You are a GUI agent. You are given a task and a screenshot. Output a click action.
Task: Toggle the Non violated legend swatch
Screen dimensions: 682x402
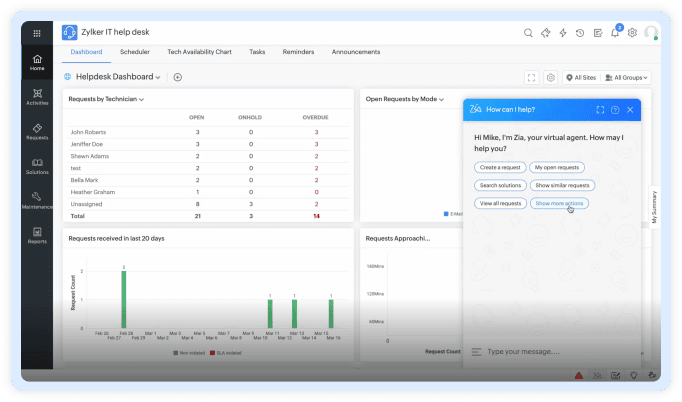coord(175,353)
